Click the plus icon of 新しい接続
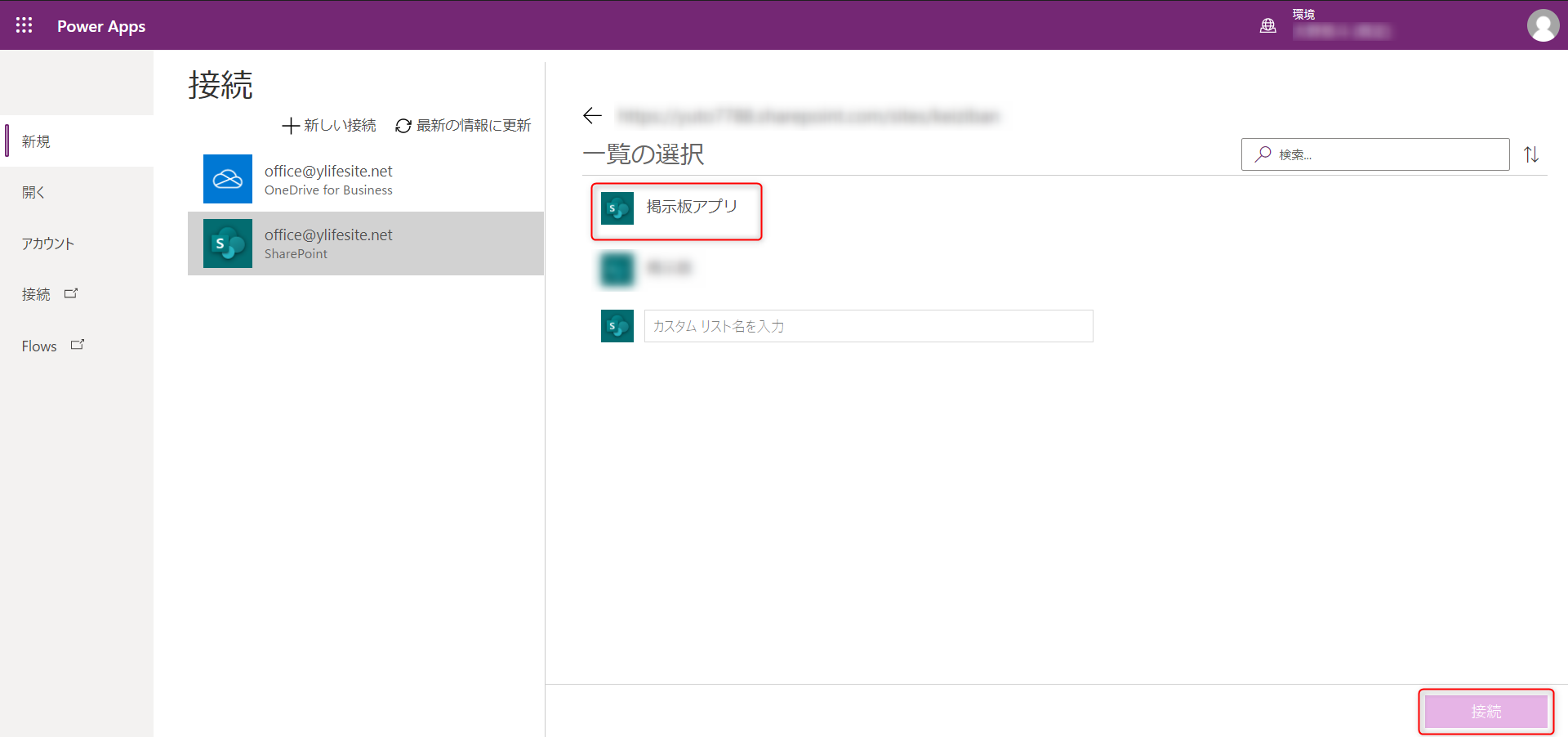The image size is (1568, 737). point(290,126)
